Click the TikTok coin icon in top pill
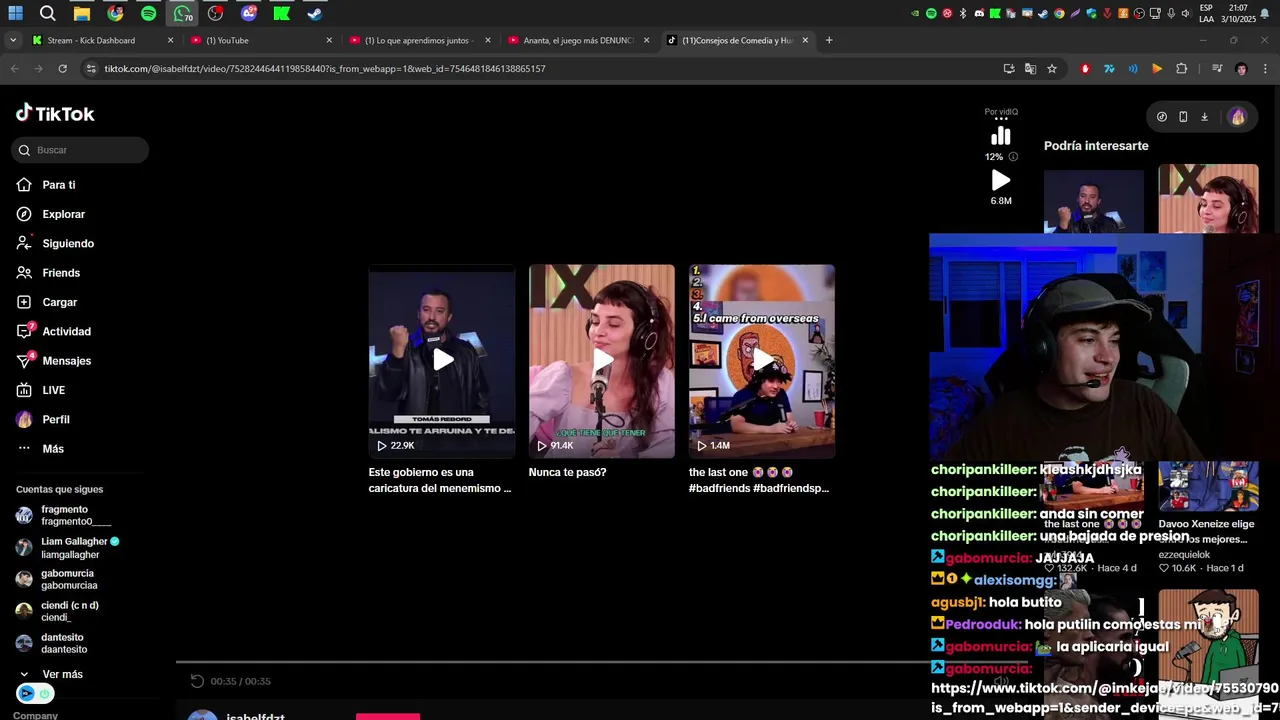Screen dimensions: 1280x720 pyautogui.click(x=1162, y=117)
